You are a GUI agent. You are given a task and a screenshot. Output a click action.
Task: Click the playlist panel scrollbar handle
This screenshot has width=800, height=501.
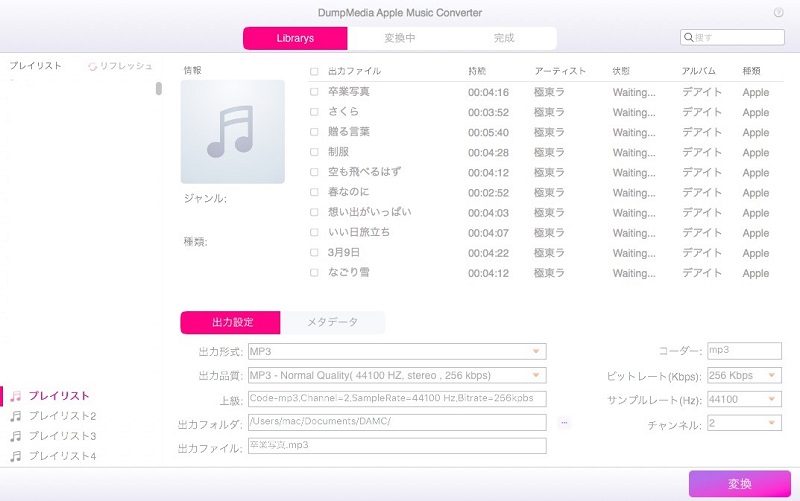click(159, 88)
